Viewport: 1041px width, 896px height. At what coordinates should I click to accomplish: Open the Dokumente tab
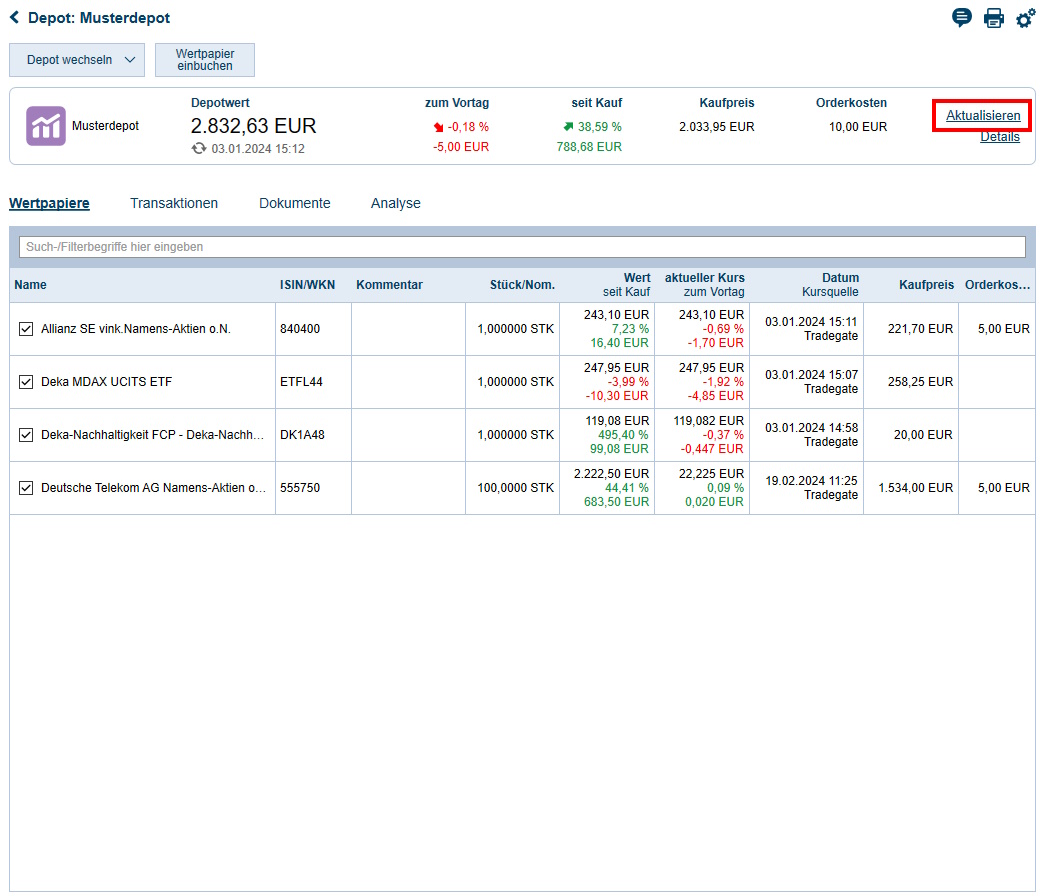click(295, 203)
